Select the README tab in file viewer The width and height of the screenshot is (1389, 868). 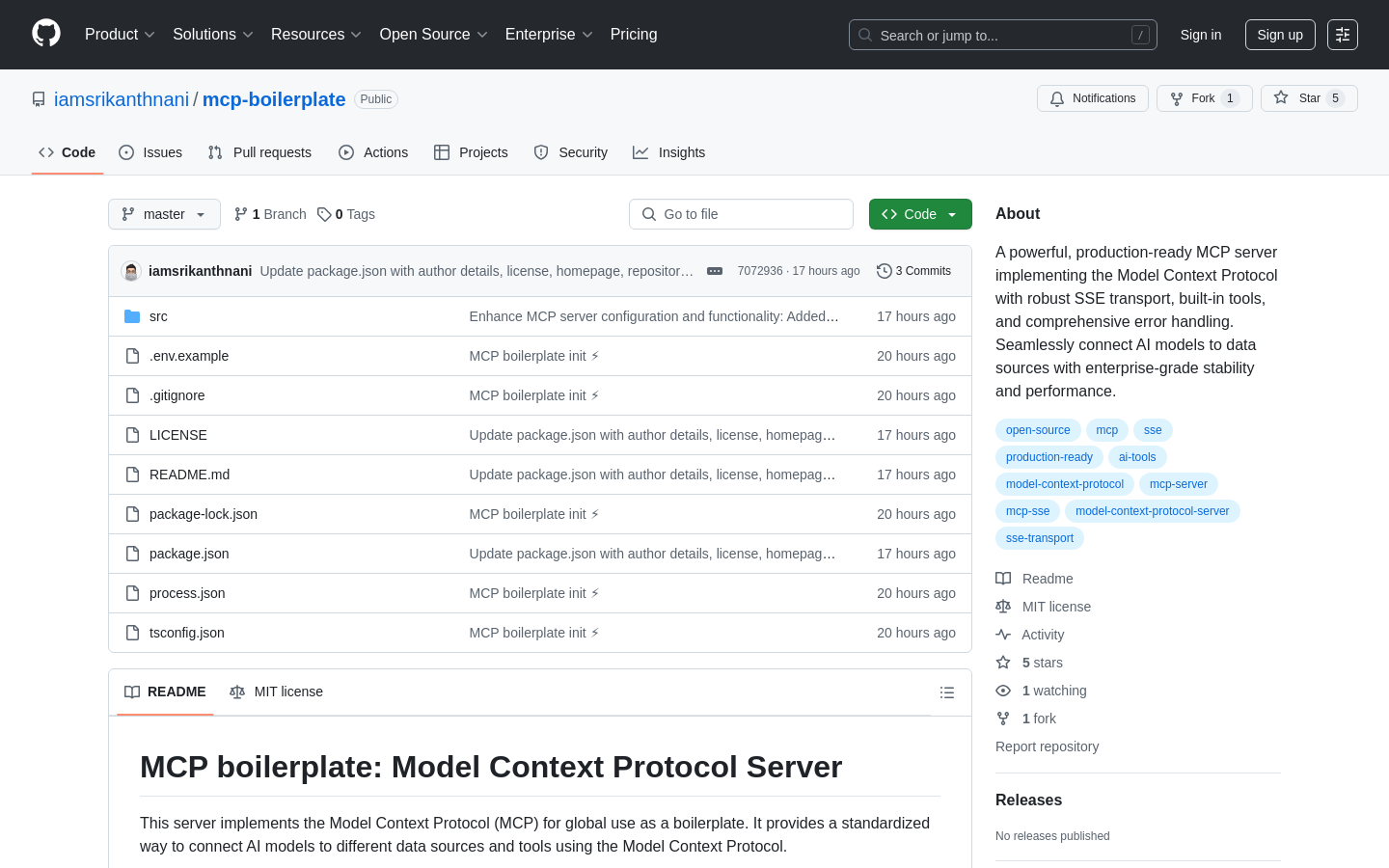click(x=165, y=692)
